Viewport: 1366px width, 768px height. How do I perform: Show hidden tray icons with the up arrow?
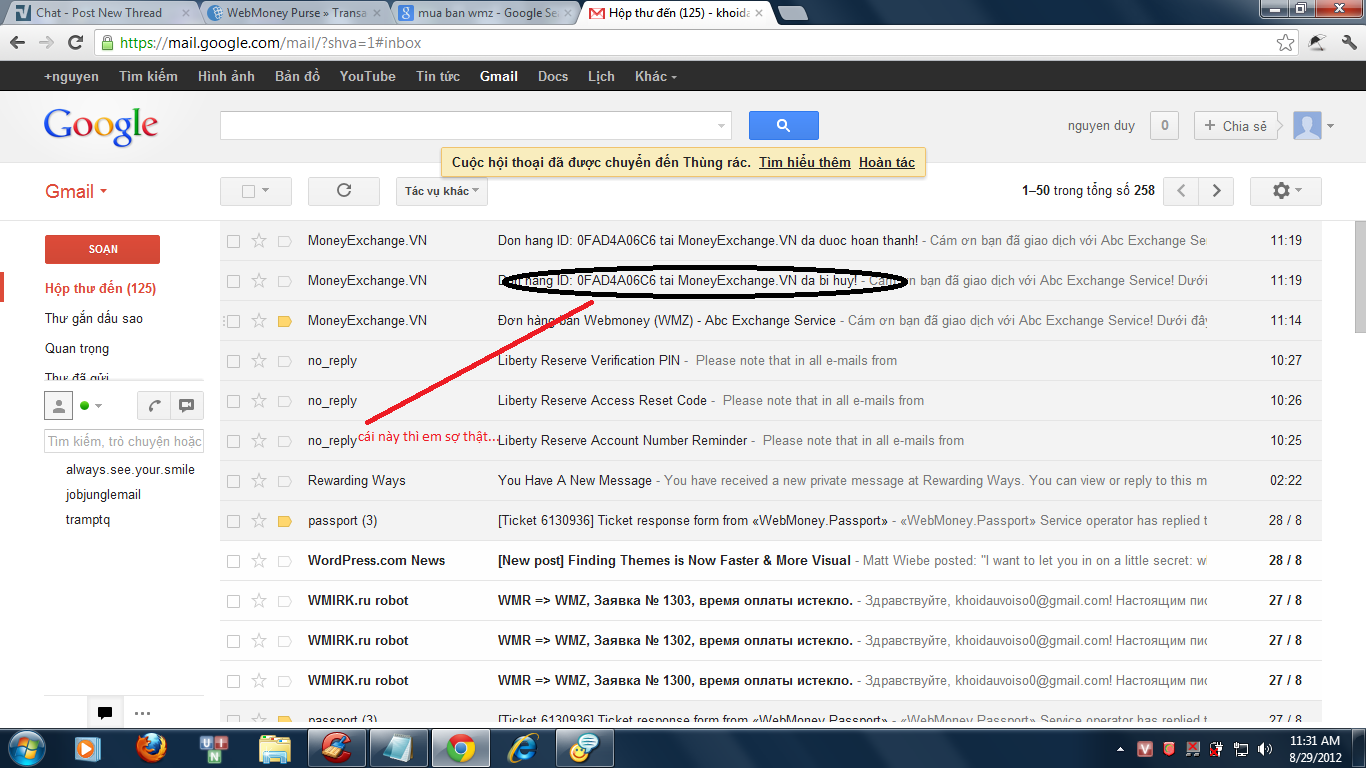tap(1122, 748)
